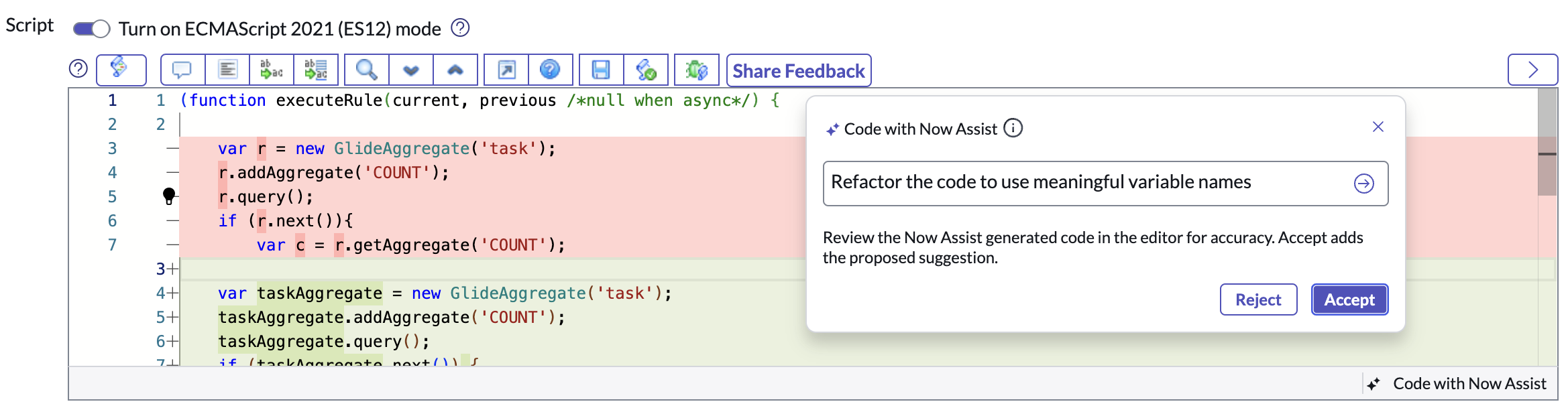Click the line 'taskAggregate.addAggregate('COUNT');'

392,318
